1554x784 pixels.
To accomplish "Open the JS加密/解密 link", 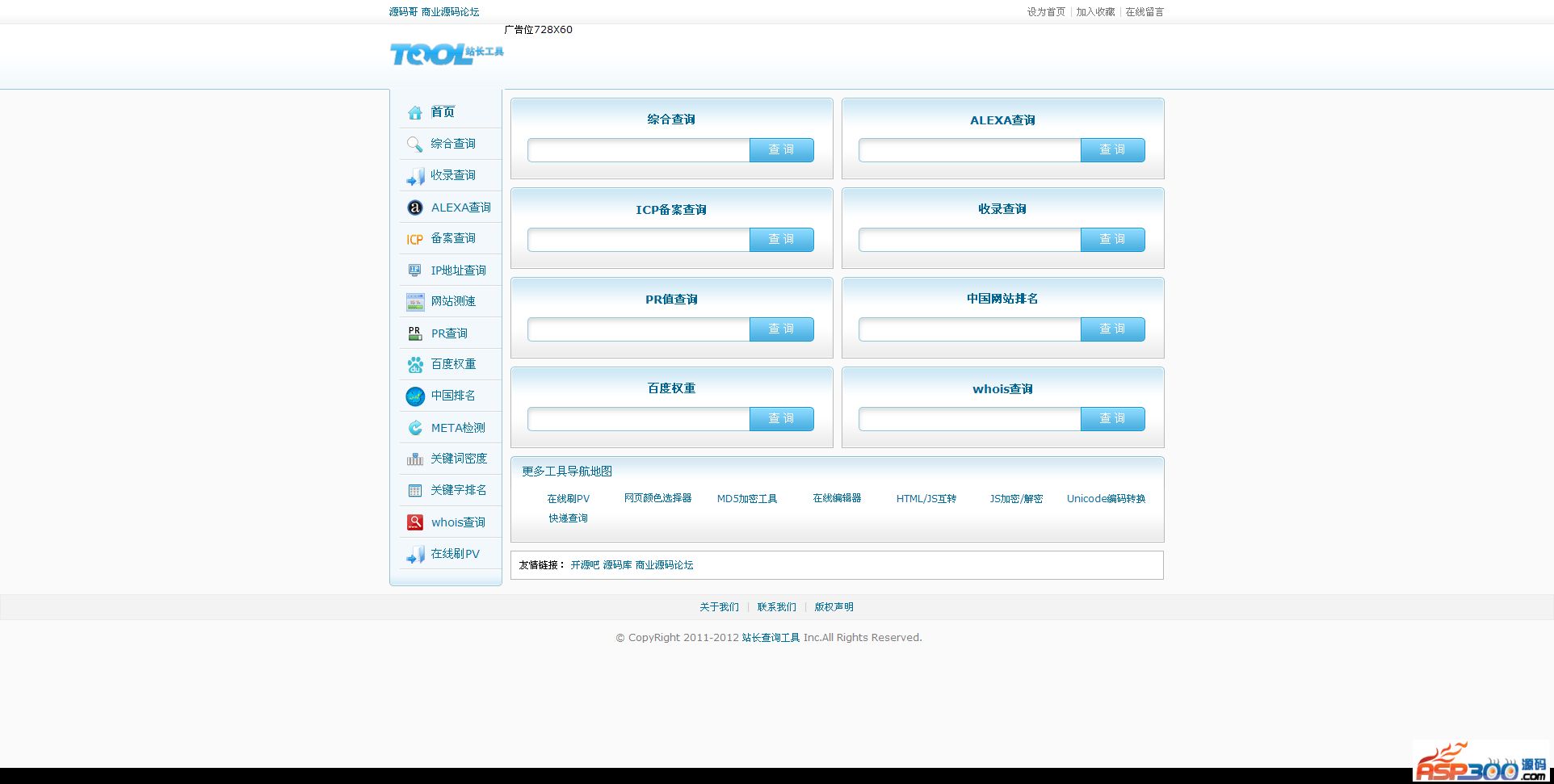I will (1016, 499).
